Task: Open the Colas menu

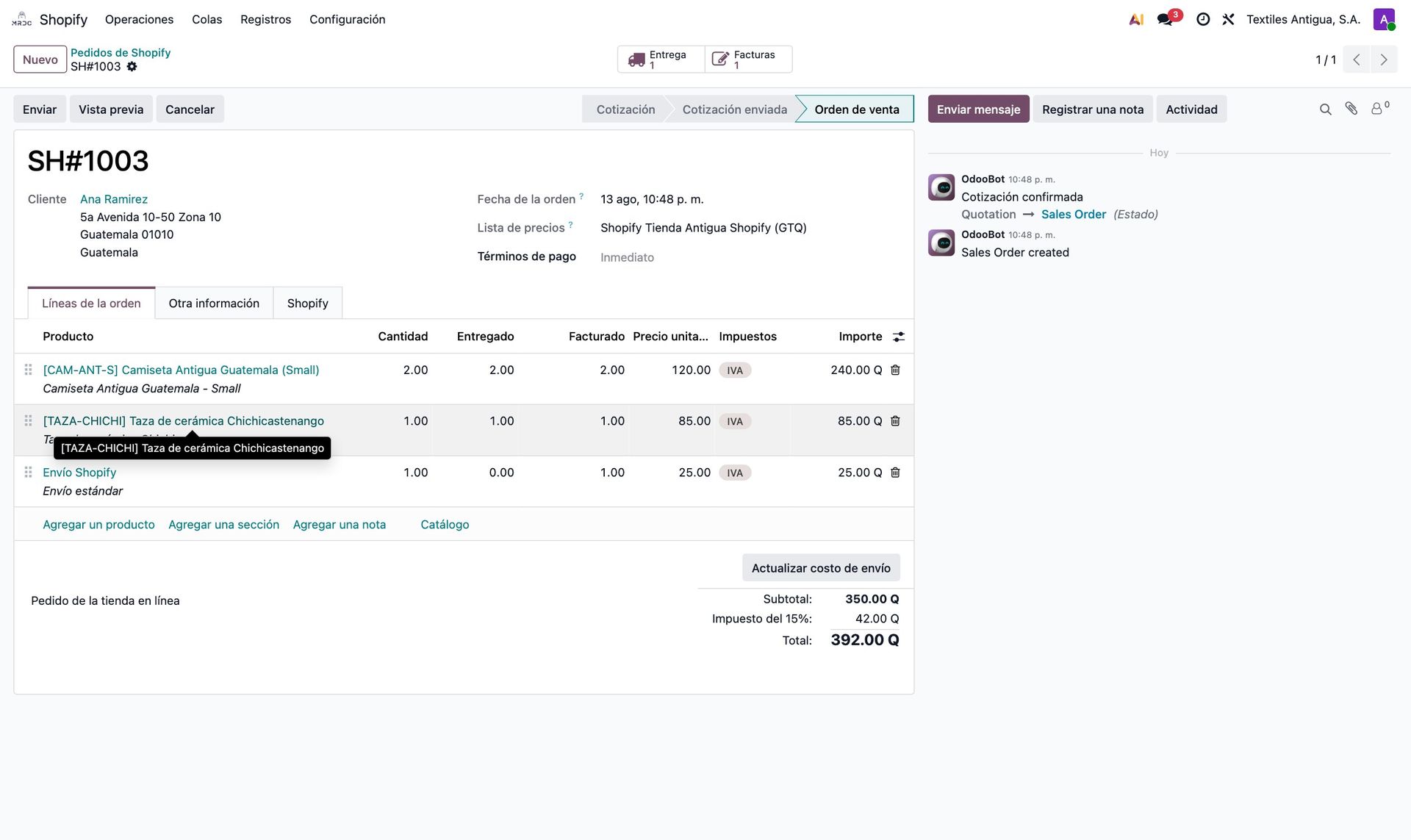Action: point(207,19)
